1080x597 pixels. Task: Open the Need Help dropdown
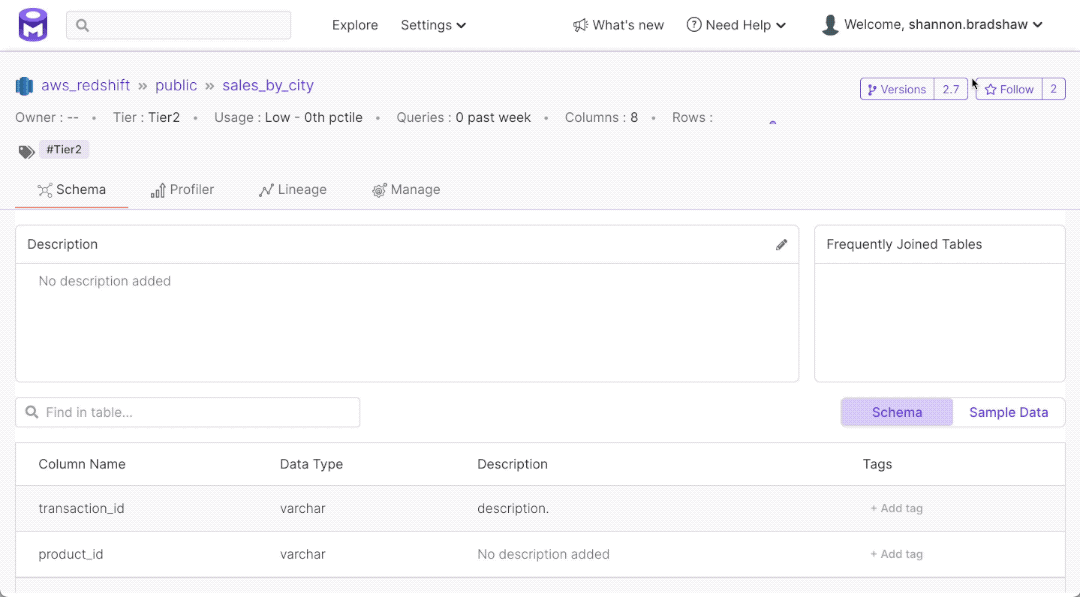736,25
